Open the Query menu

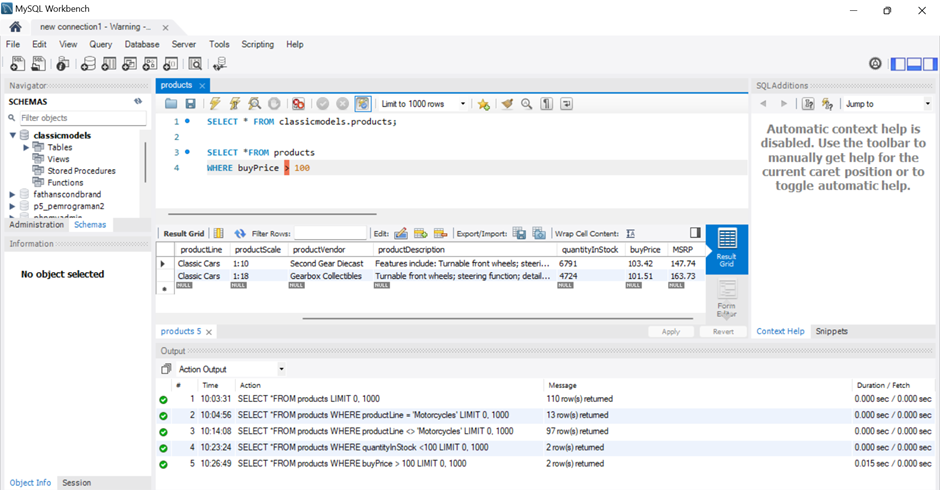point(101,44)
